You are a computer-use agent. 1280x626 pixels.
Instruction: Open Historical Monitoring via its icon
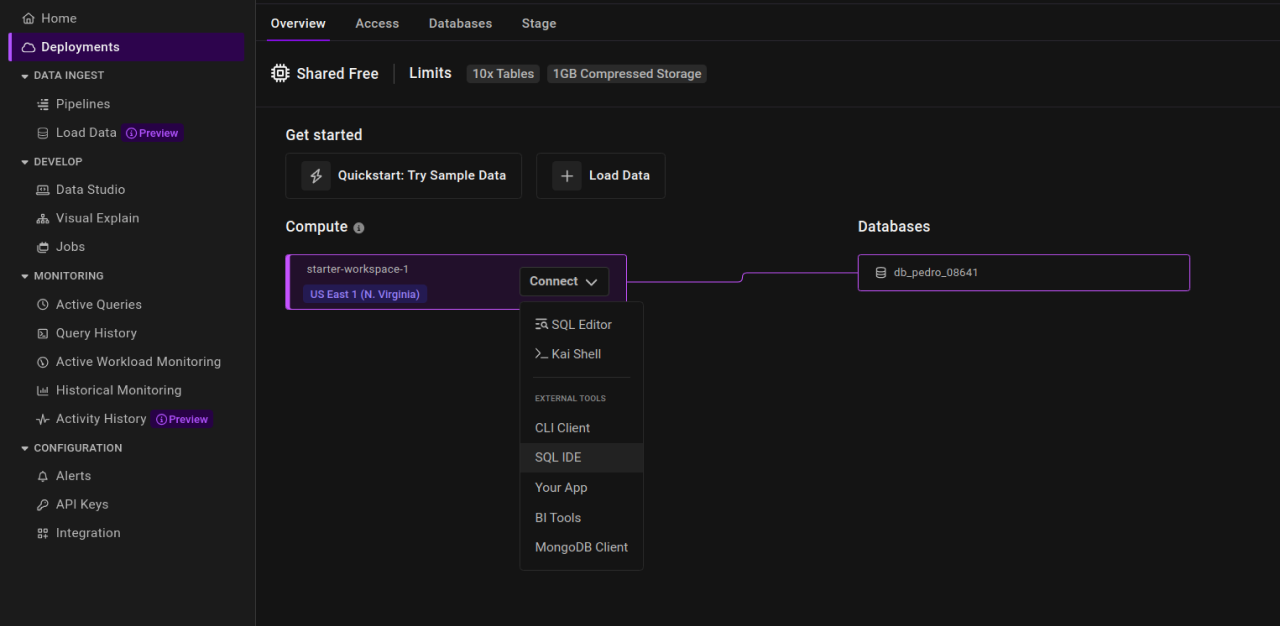pos(42,390)
